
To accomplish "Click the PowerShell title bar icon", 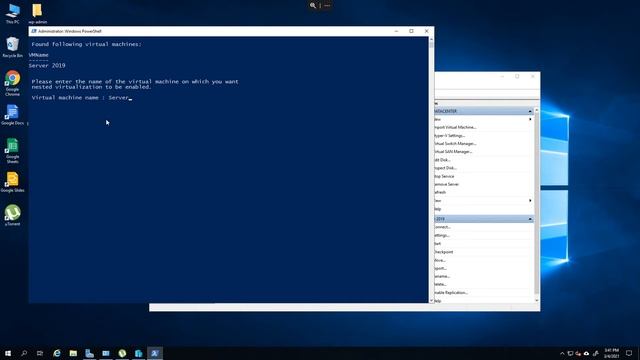I will (x=34, y=31).
